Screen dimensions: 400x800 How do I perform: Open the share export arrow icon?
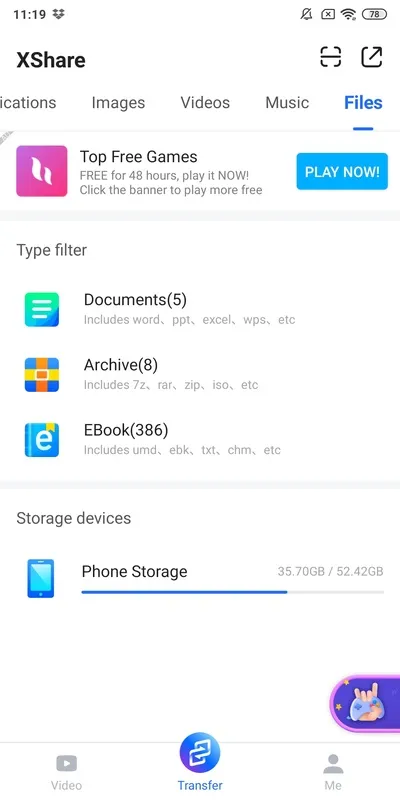371,57
